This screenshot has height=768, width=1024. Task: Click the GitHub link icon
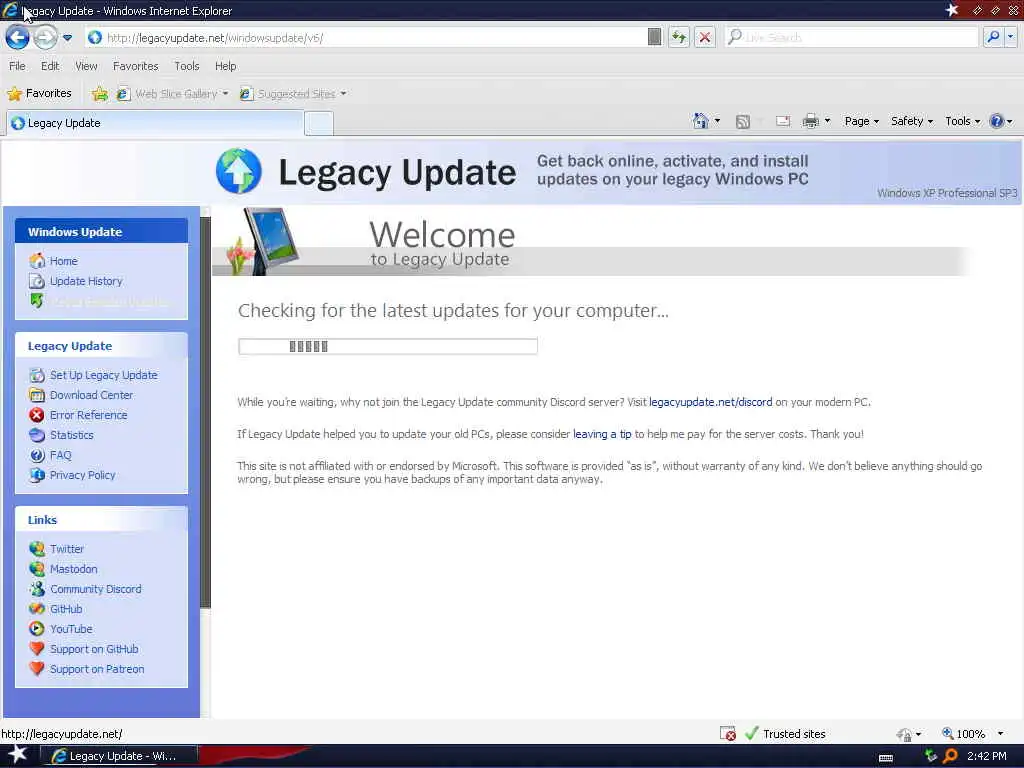(37, 609)
